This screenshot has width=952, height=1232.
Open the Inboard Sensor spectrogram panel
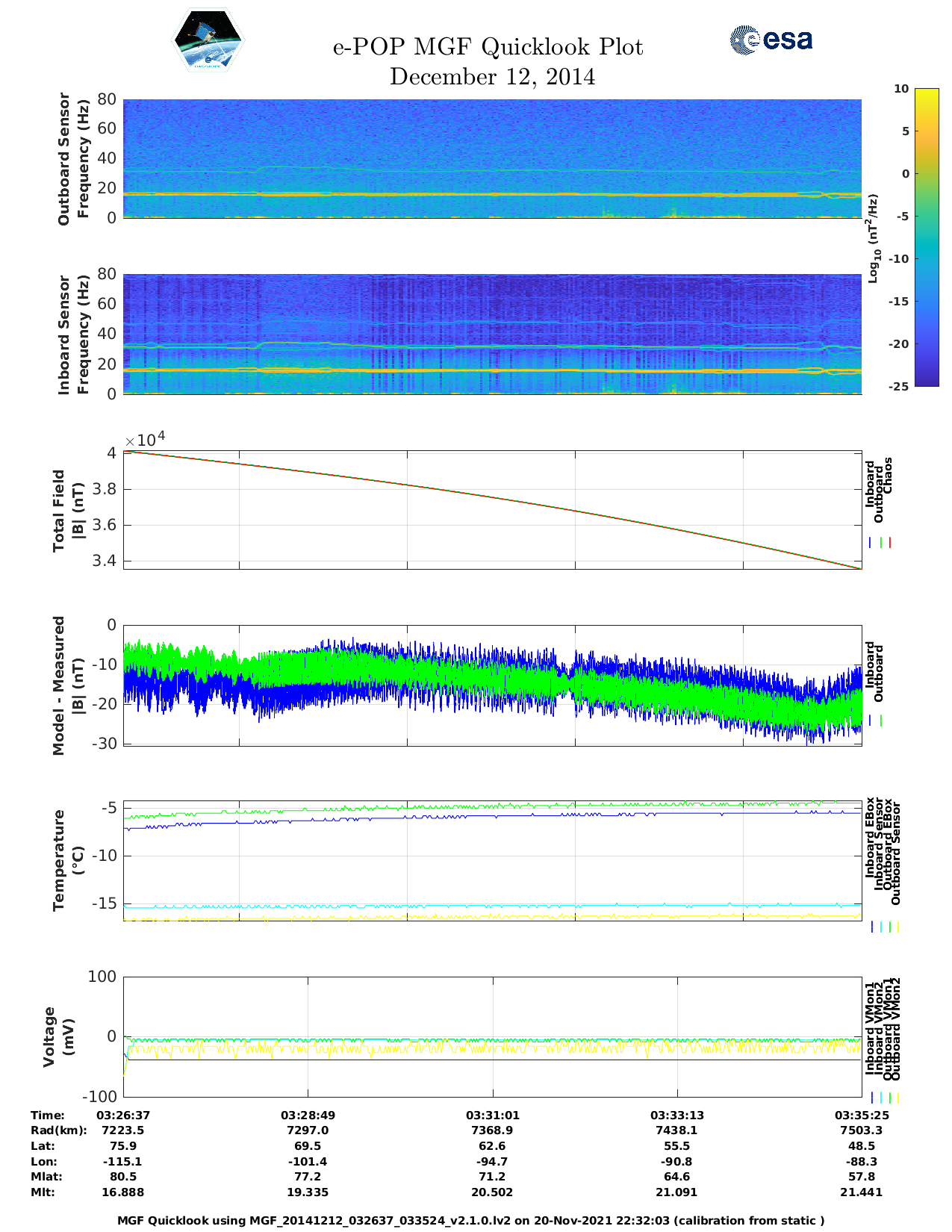492,334
